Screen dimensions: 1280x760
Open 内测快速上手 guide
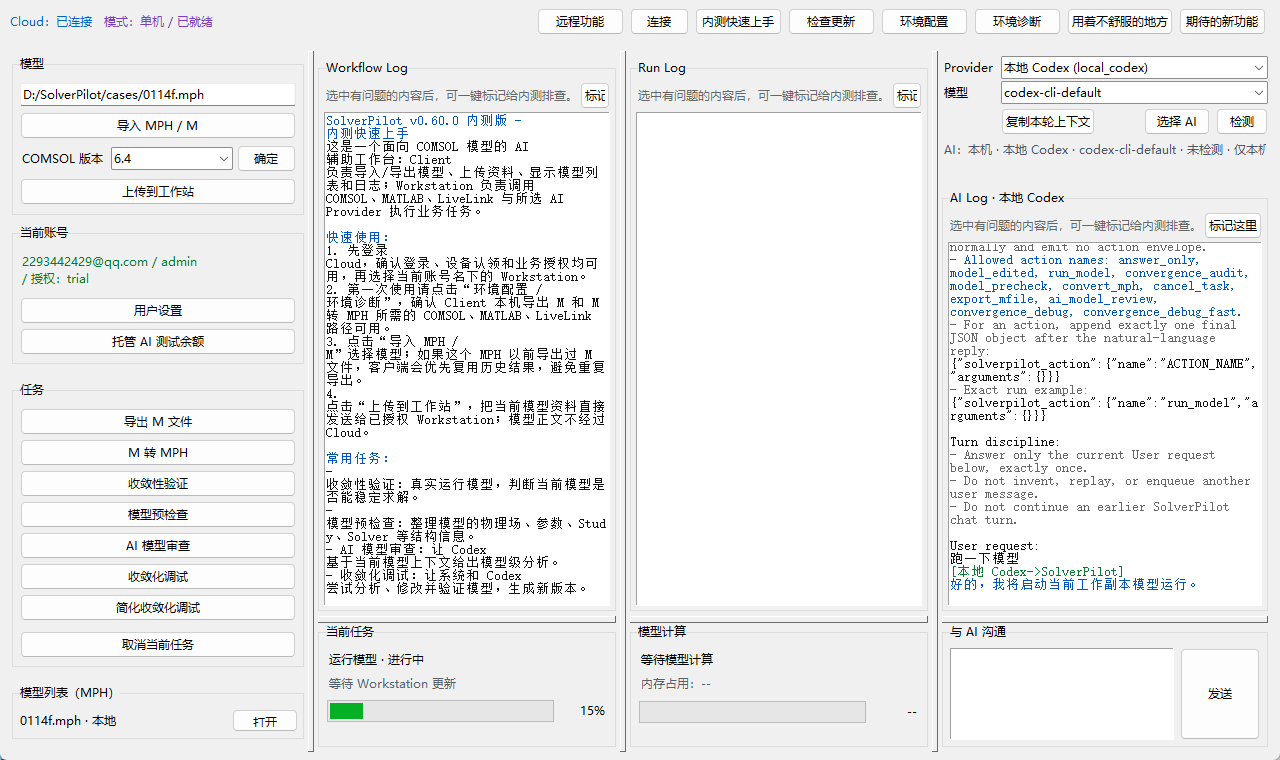coord(738,22)
